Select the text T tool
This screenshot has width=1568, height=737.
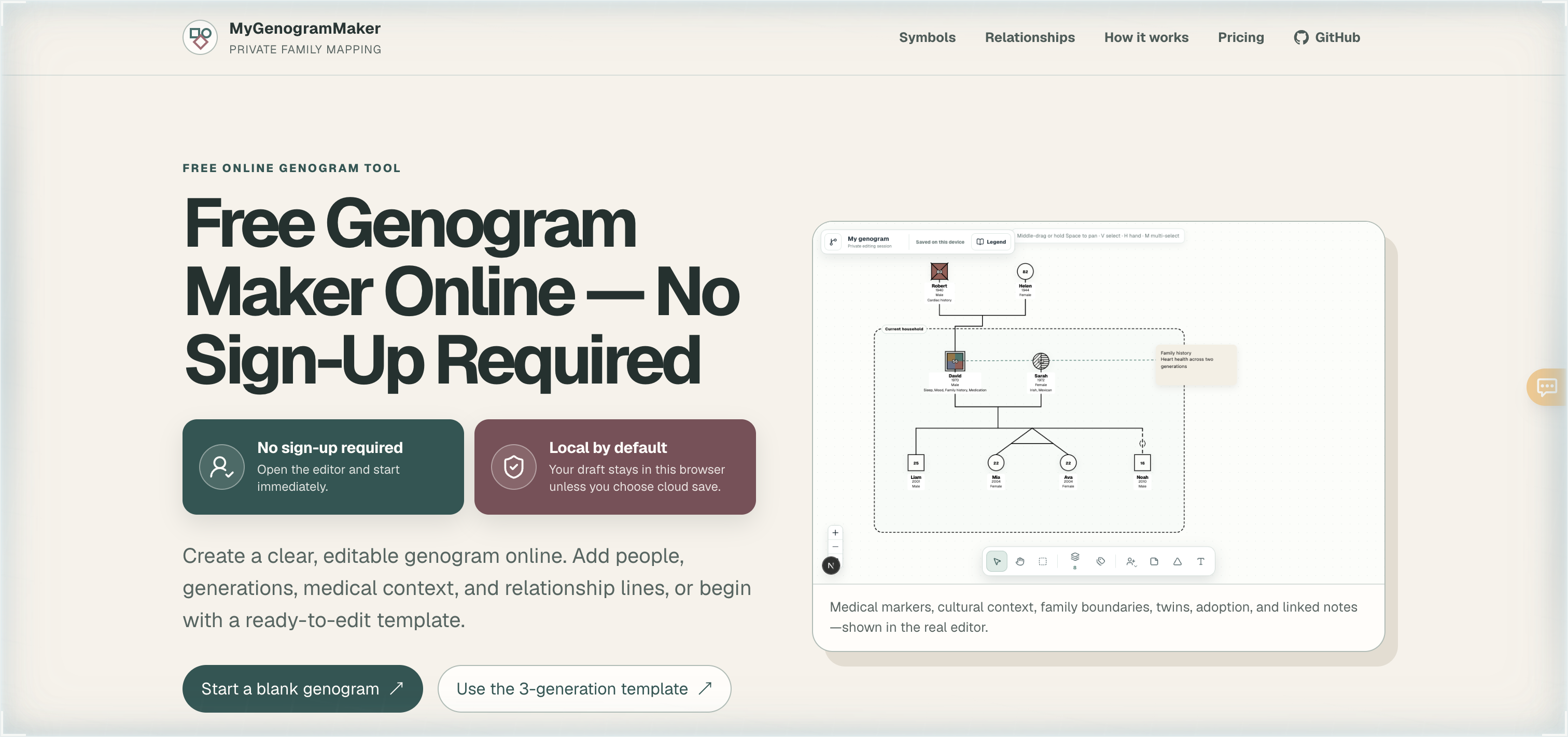[x=1200, y=561]
